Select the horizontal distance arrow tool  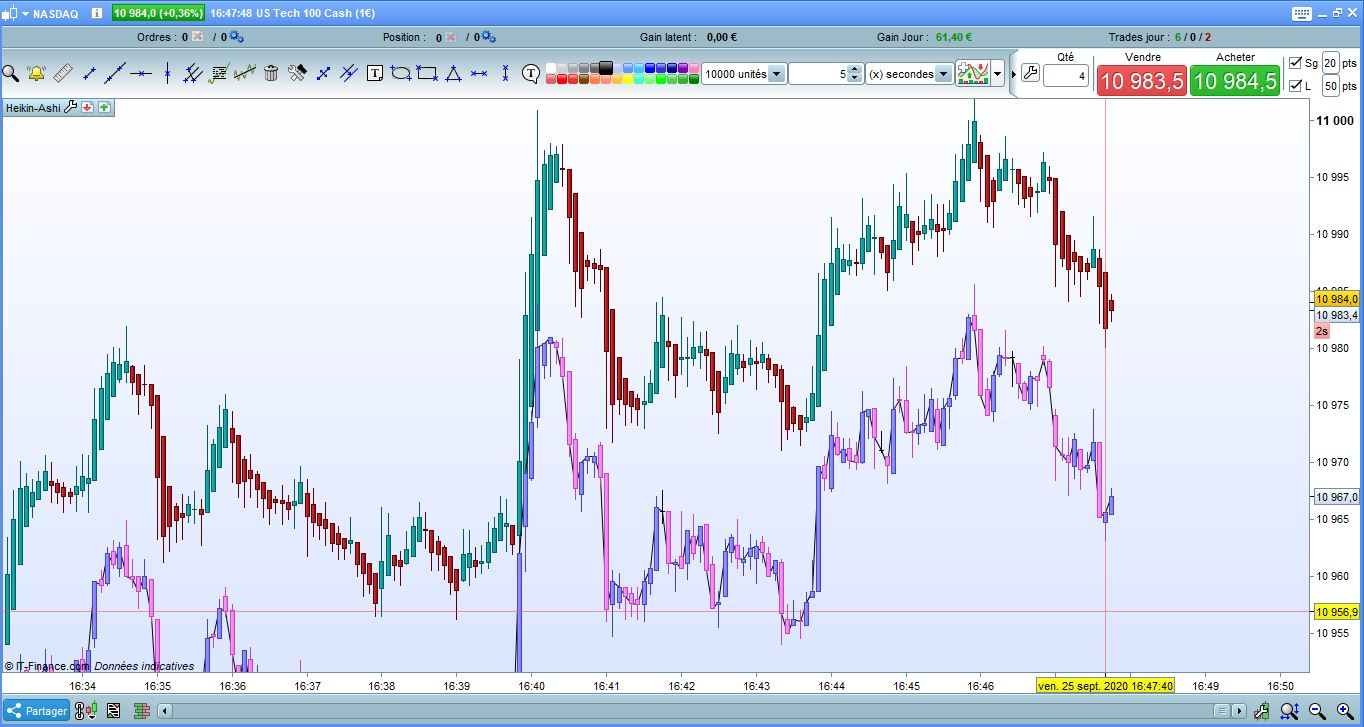479,73
